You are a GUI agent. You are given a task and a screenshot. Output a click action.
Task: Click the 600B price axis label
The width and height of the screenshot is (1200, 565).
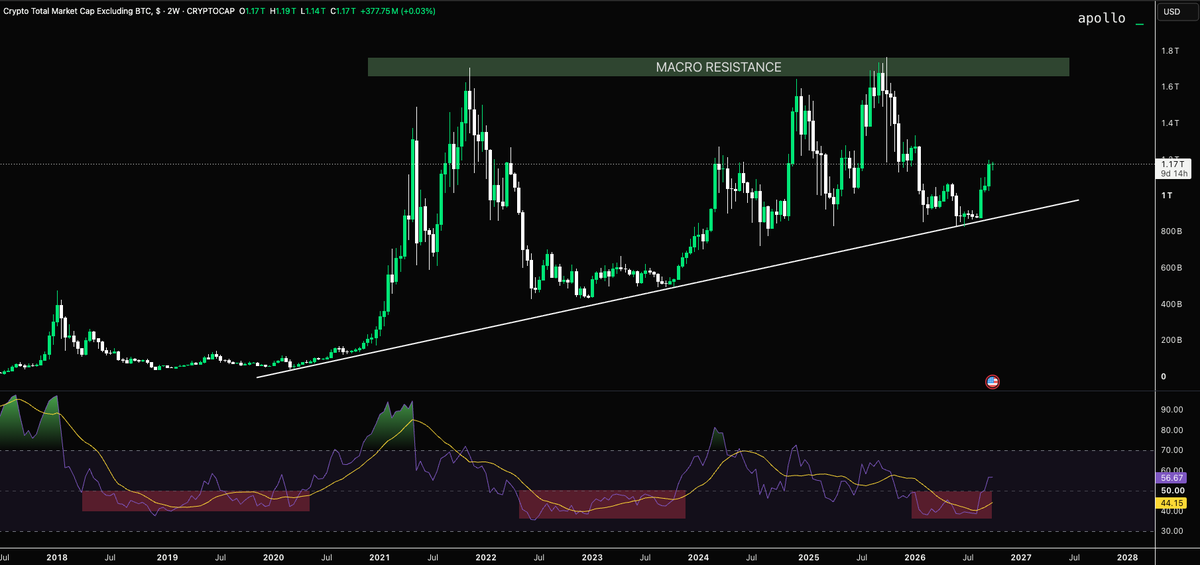tap(1170, 268)
